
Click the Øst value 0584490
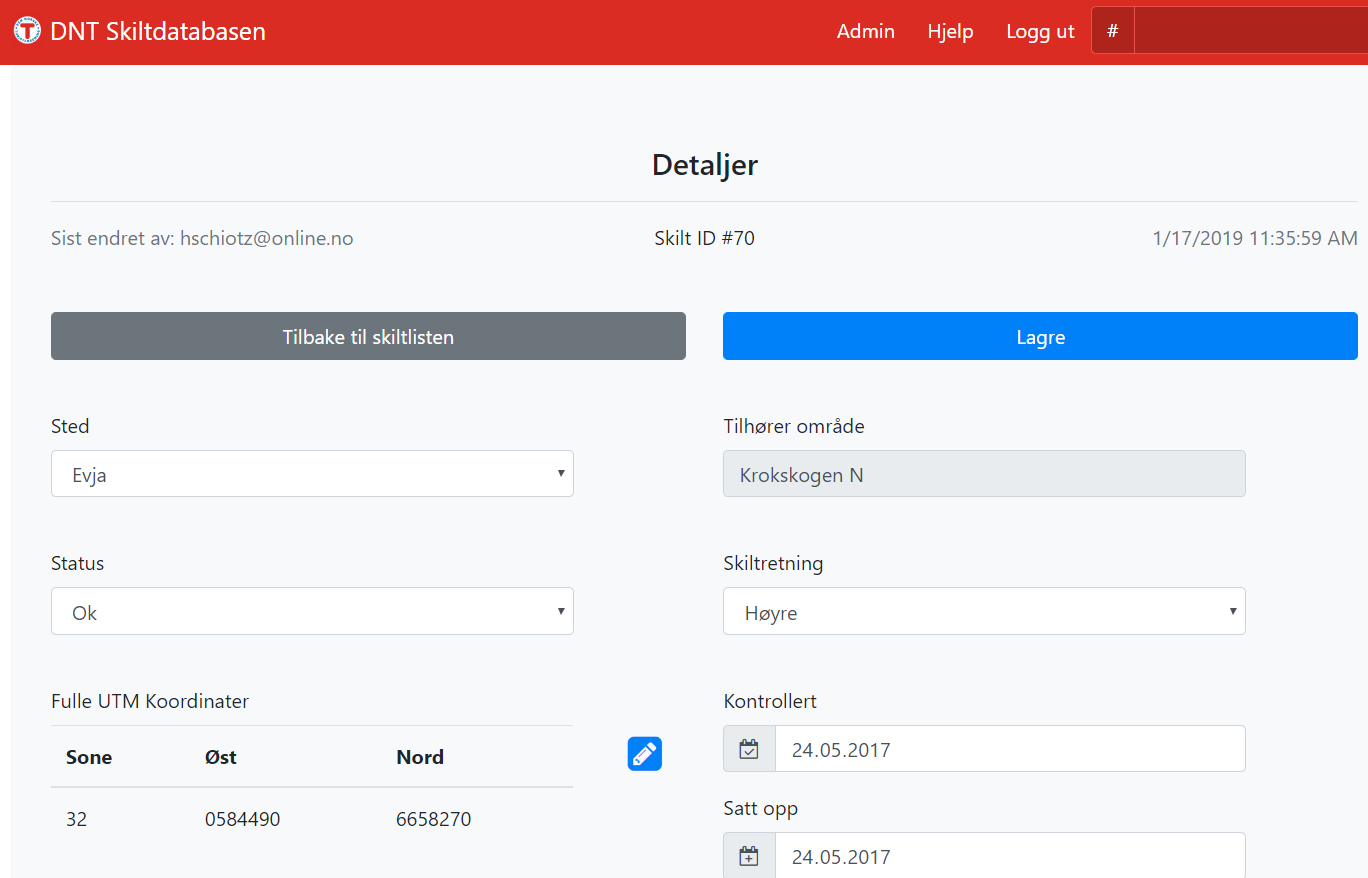pyautogui.click(x=242, y=819)
